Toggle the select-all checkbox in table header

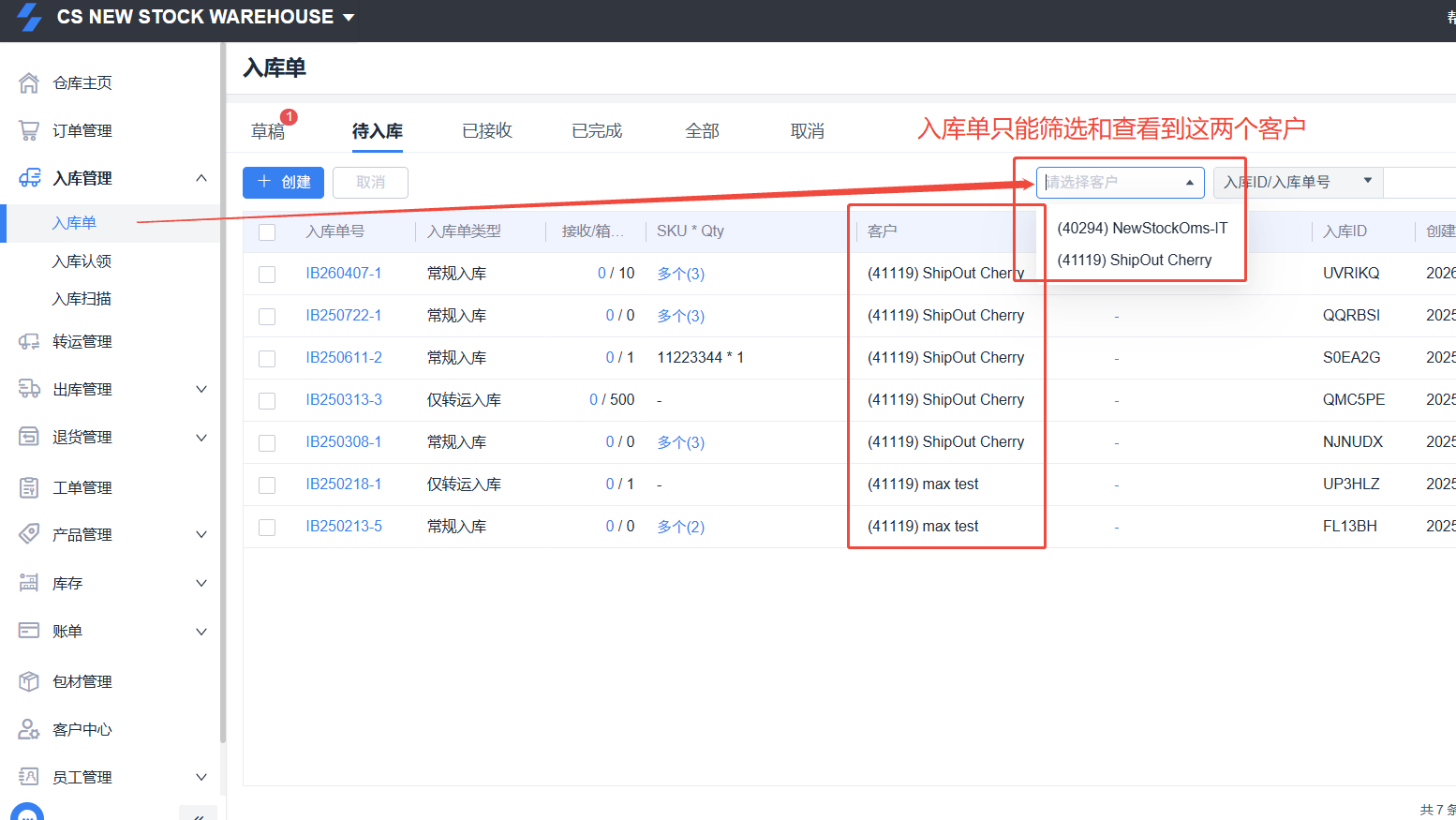[267, 231]
